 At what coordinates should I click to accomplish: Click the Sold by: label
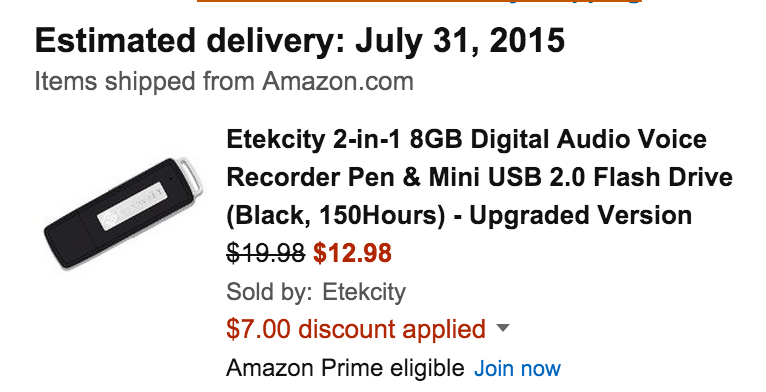pyautogui.click(x=269, y=292)
